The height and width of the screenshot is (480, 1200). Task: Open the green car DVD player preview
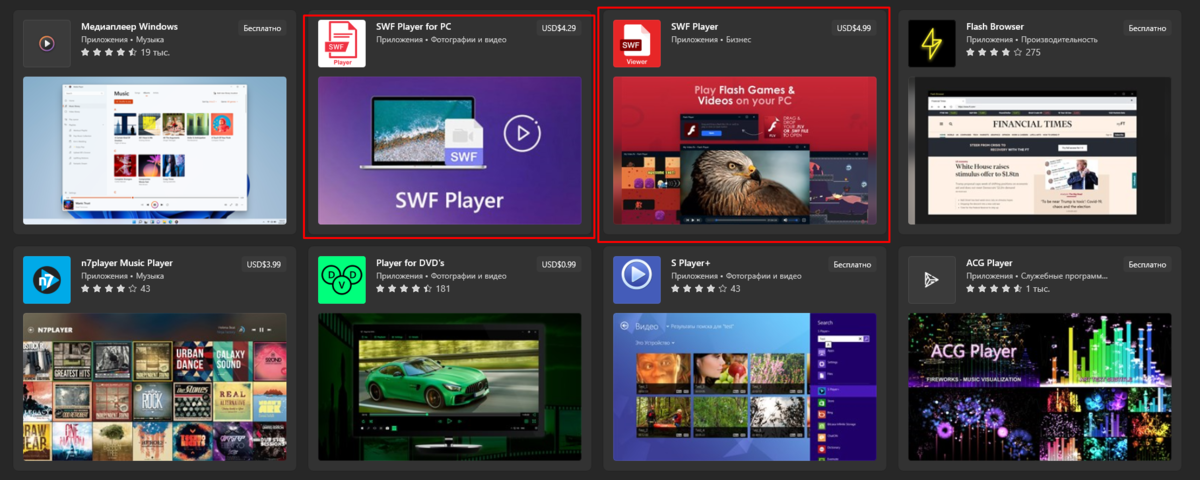coord(450,387)
